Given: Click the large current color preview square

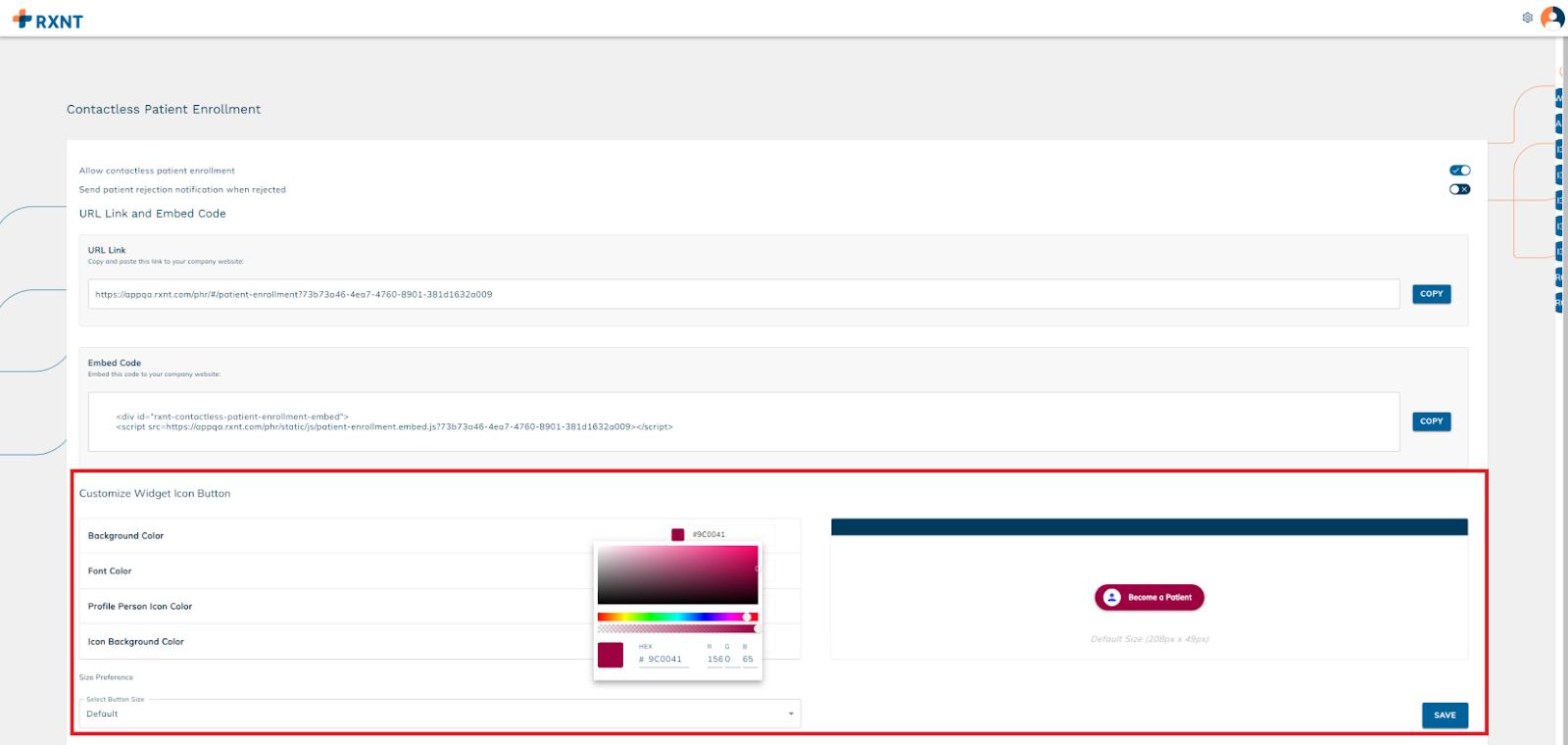Looking at the screenshot, I should coord(611,655).
